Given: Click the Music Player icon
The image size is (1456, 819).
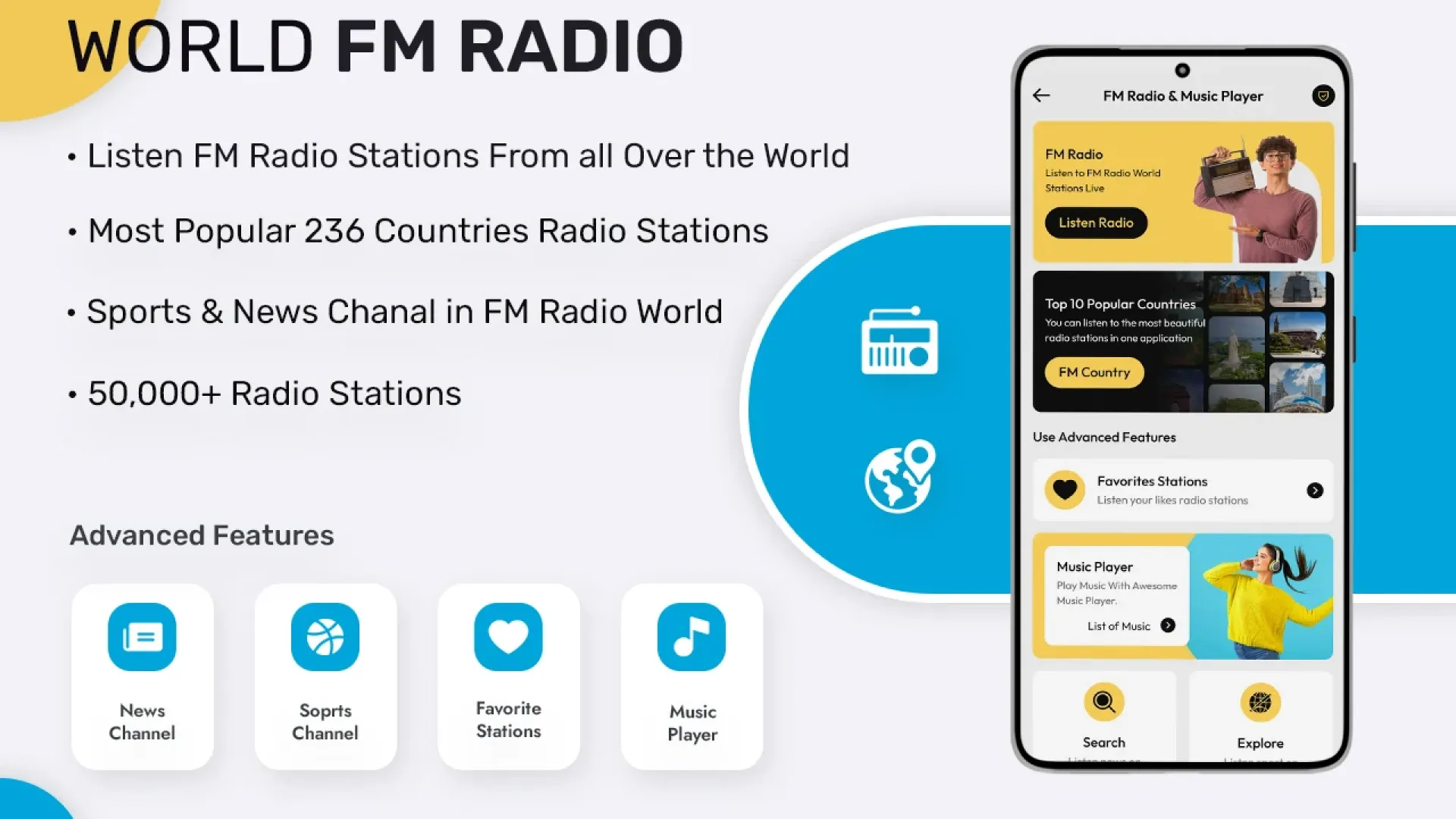Looking at the screenshot, I should pyautogui.click(x=692, y=635).
